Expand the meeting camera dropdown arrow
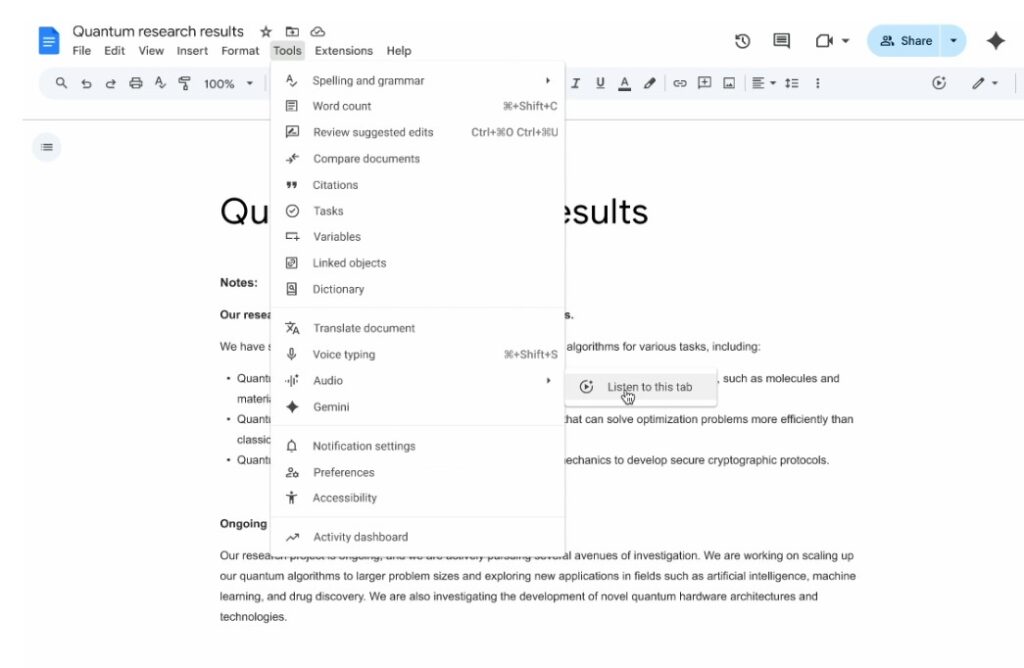Image resolution: width=1024 pixels, height=668 pixels. coord(845,40)
